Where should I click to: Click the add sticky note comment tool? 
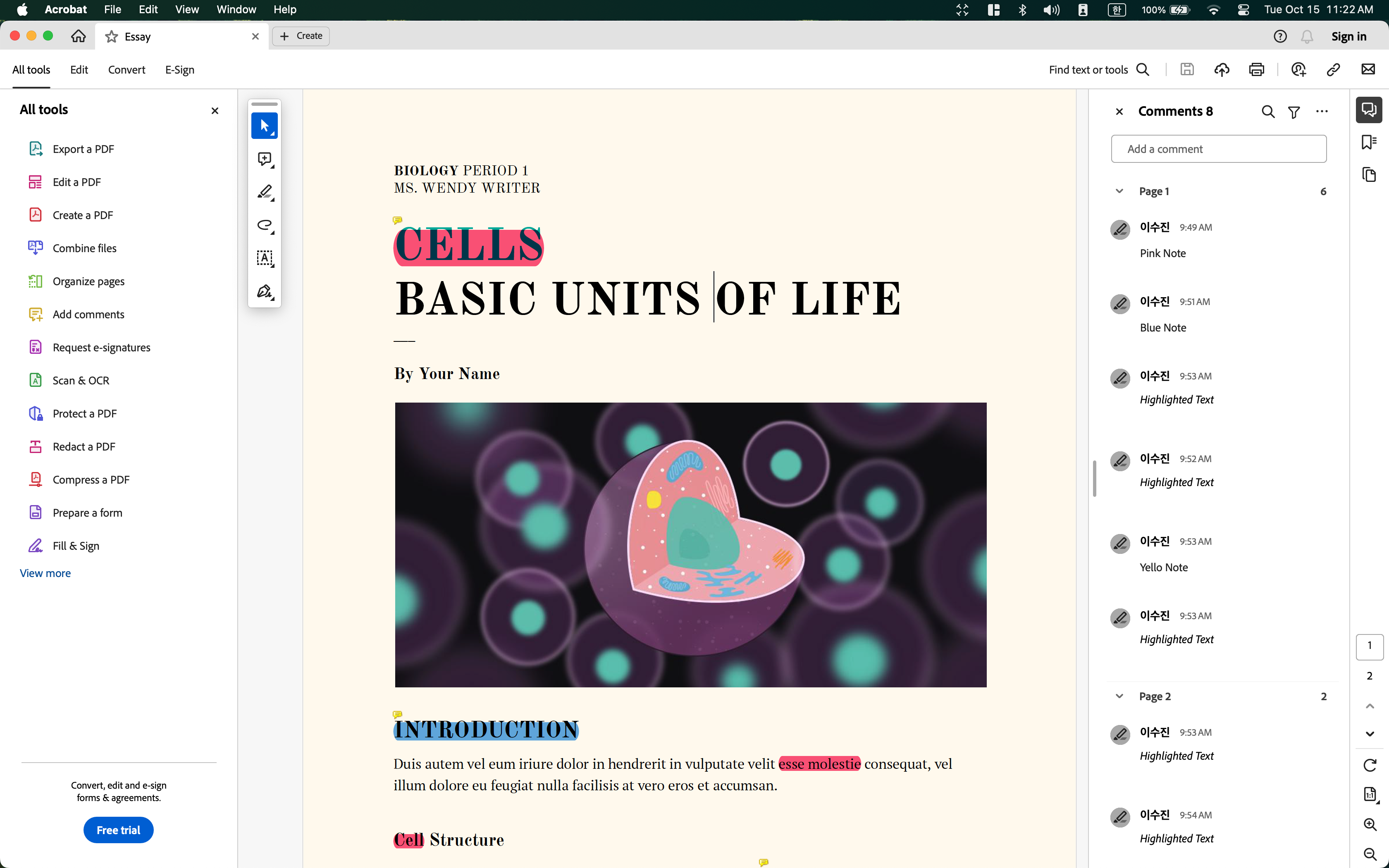point(265,159)
